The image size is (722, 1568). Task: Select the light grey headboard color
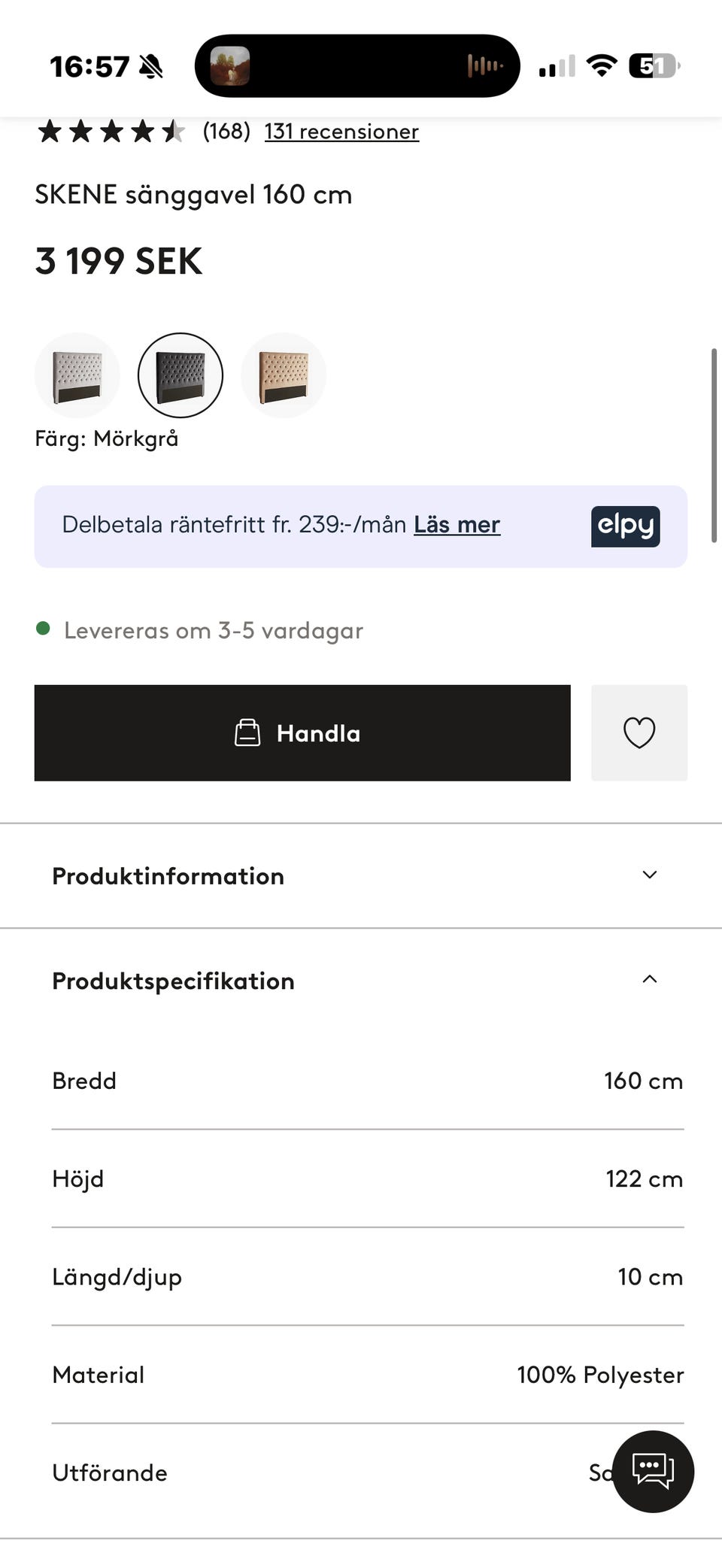click(77, 375)
